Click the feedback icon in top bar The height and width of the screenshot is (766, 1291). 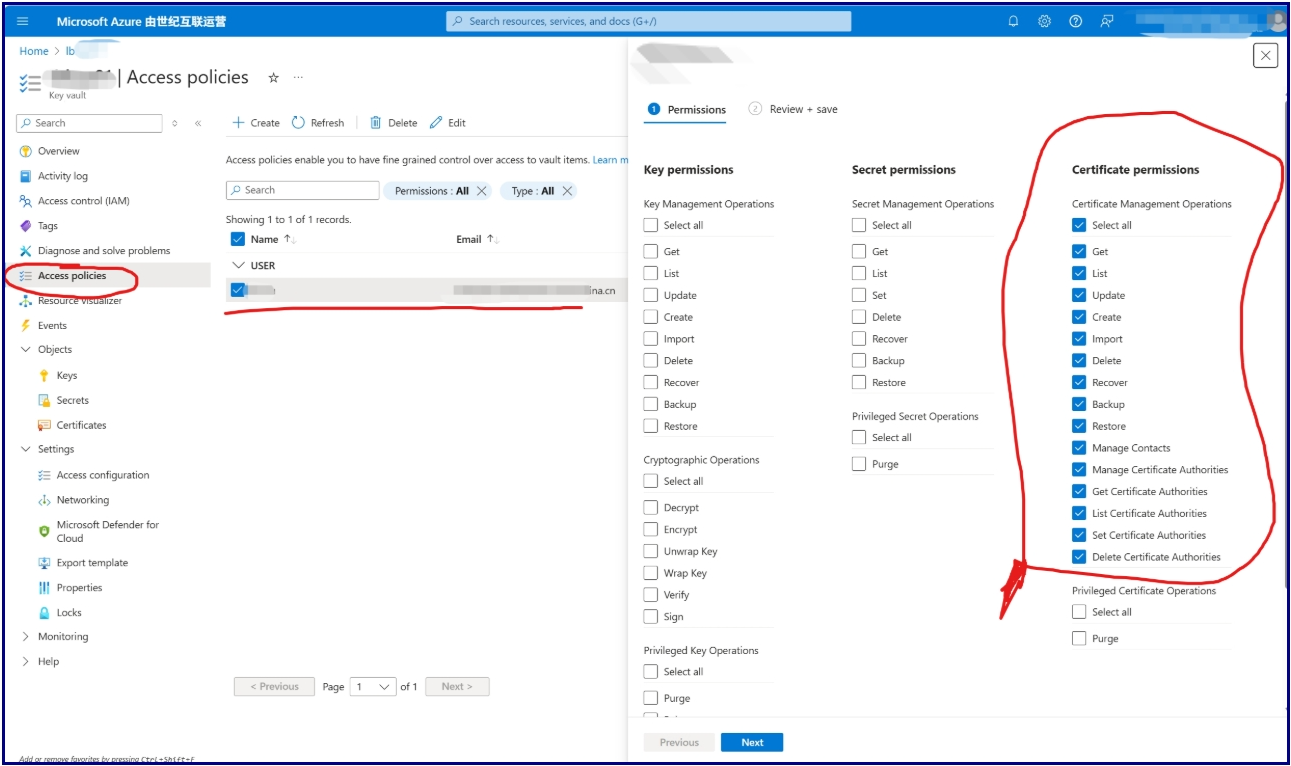1107,21
